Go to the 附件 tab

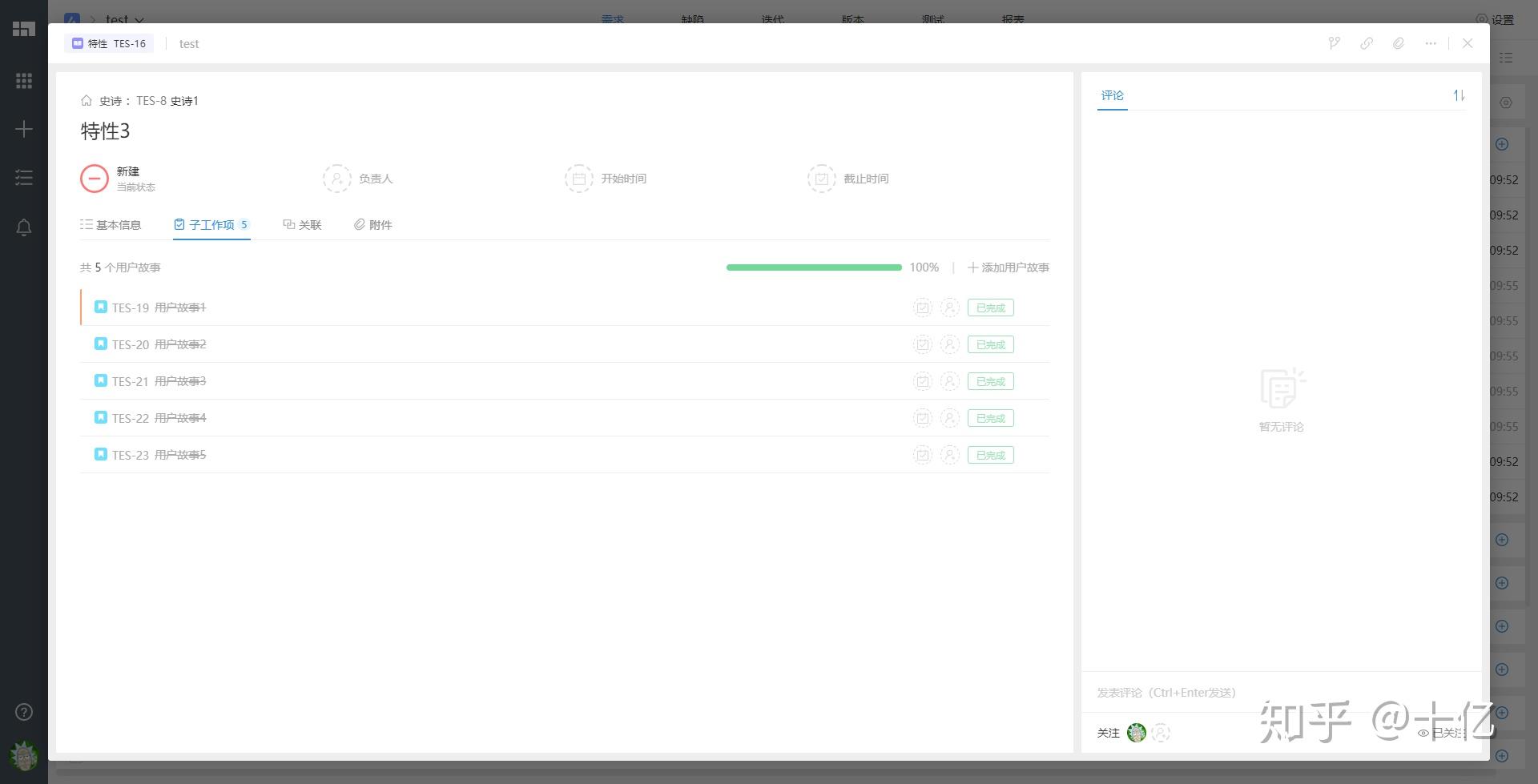pyautogui.click(x=372, y=224)
